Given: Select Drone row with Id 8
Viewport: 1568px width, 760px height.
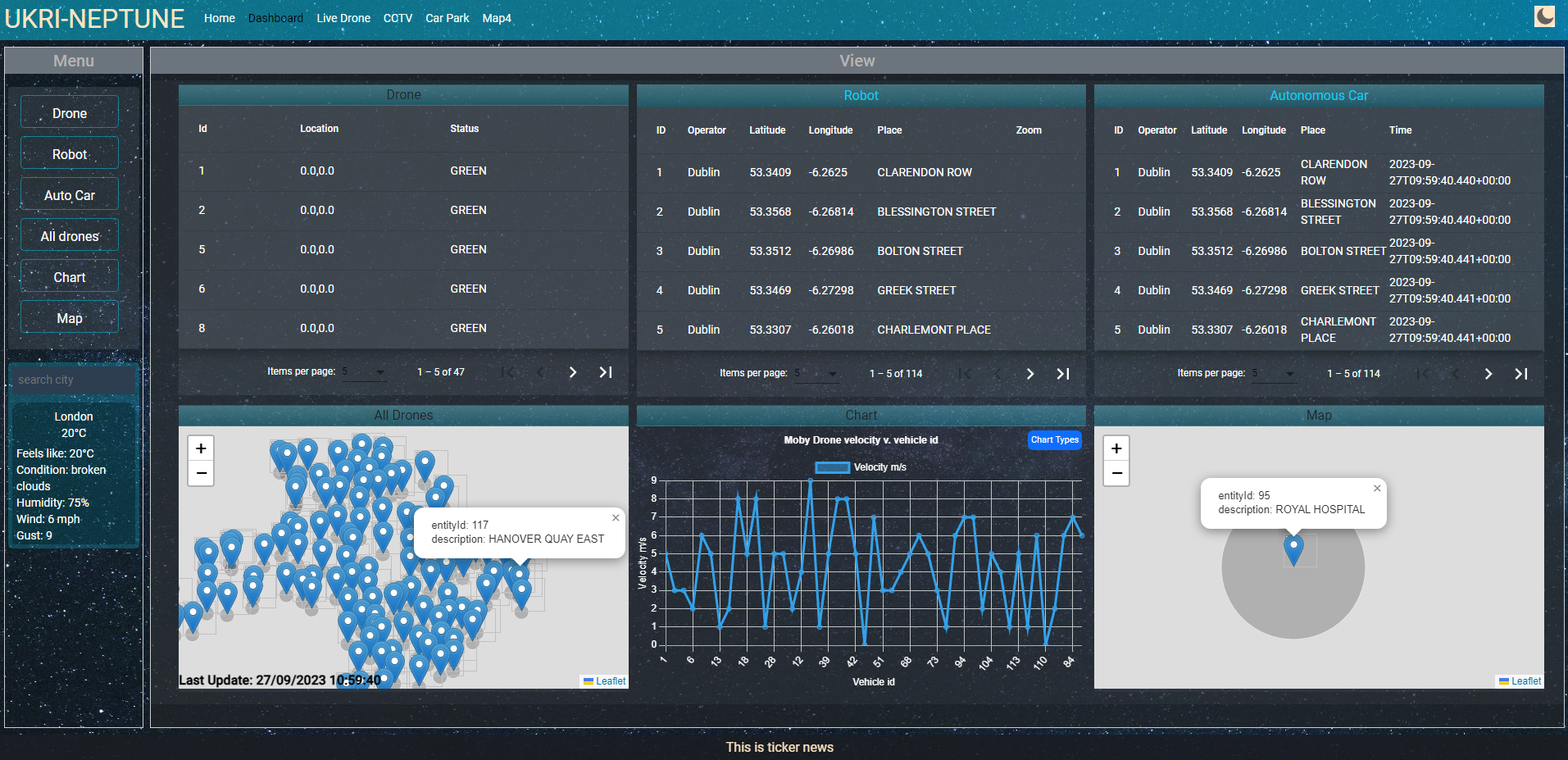Looking at the screenshot, I should (403, 328).
